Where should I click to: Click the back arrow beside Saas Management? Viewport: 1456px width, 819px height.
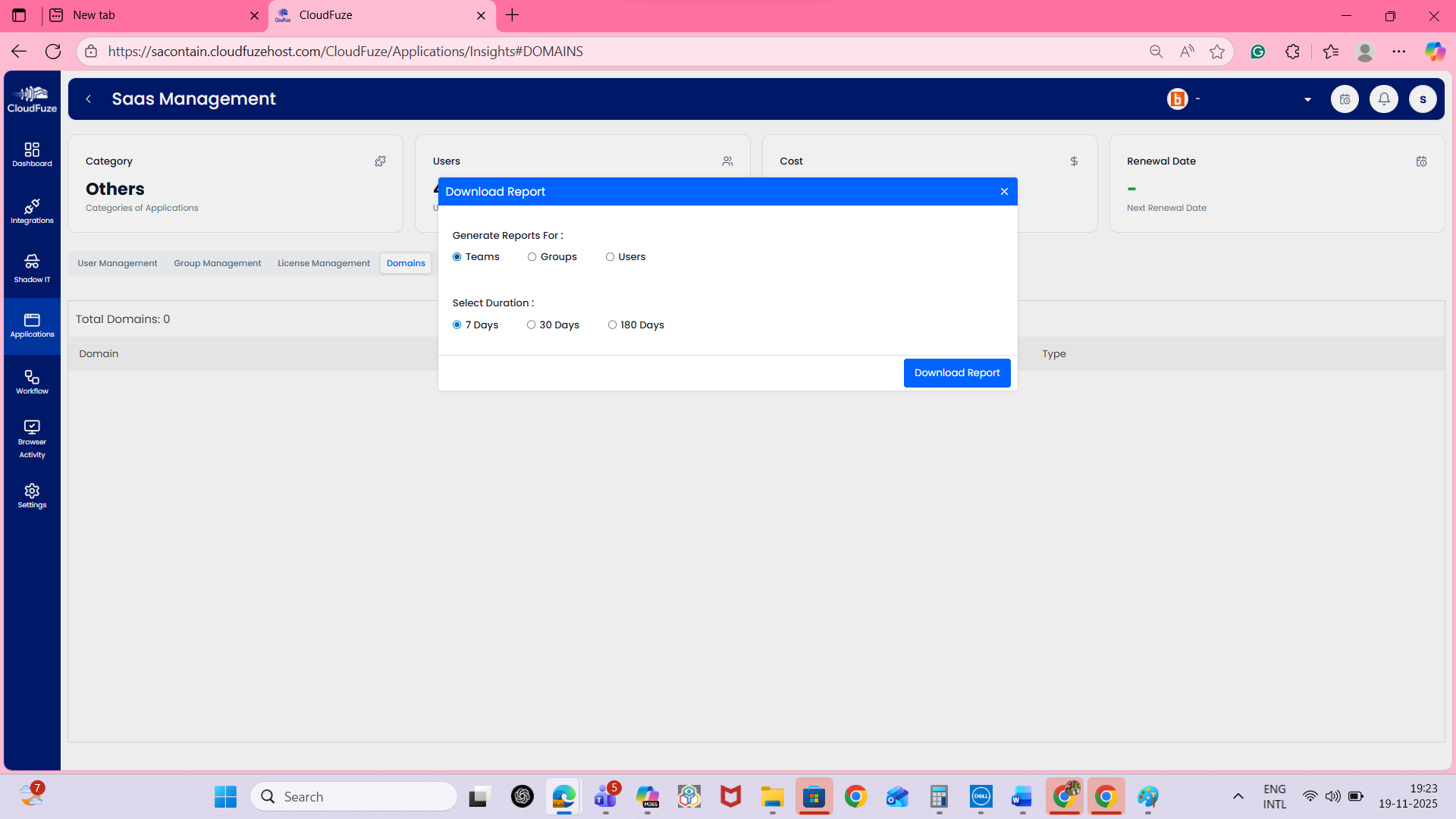coord(89,99)
